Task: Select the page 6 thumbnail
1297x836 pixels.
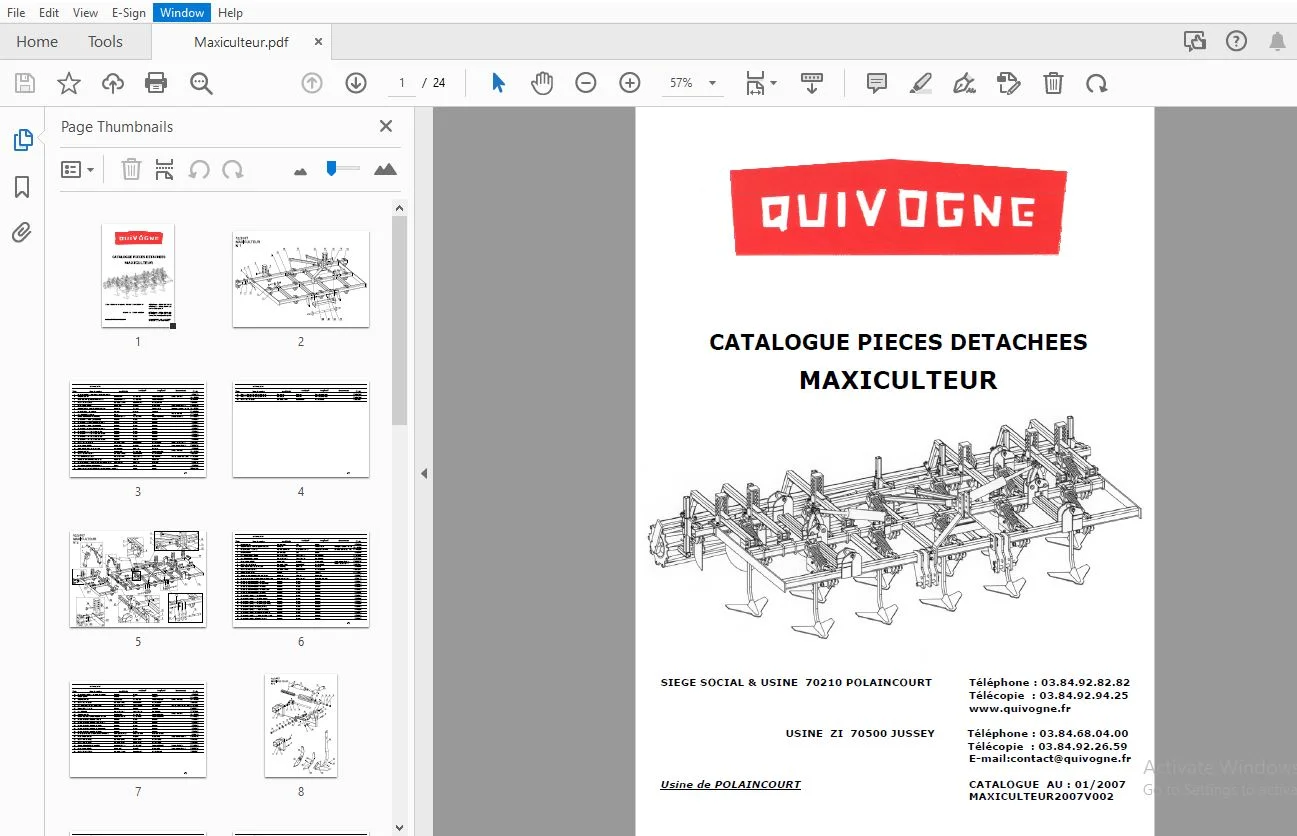Action: click(x=301, y=579)
